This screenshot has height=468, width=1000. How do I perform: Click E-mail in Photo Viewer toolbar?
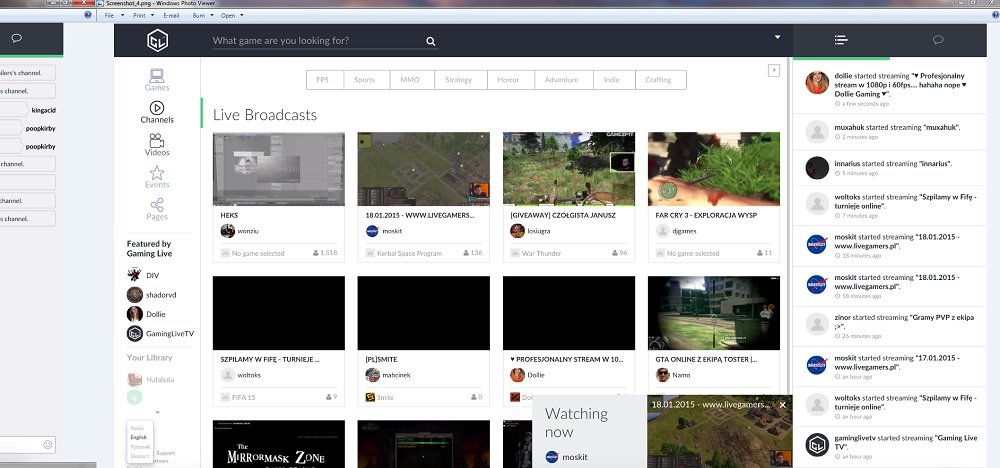tap(171, 15)
